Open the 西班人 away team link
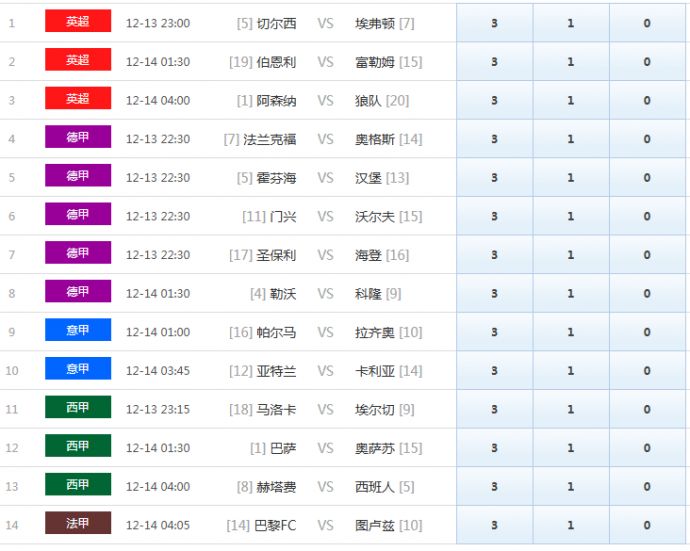The image size is (690, 551). [x=375, y=487]
